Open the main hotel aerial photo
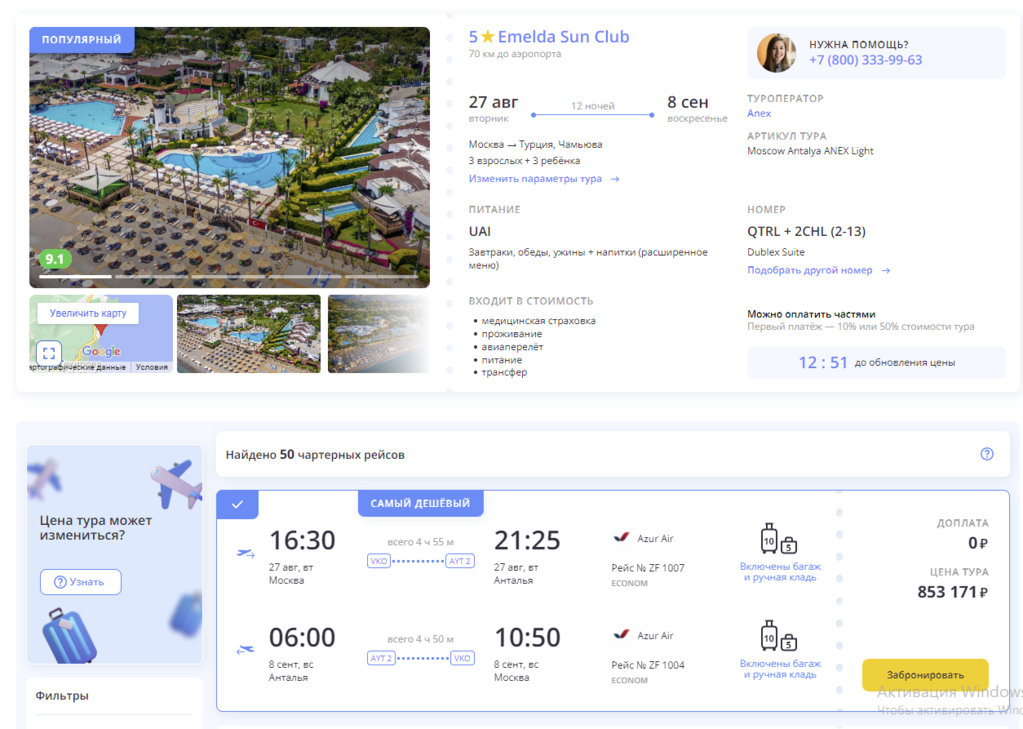Screen dimensions: 1023x729 230,157
